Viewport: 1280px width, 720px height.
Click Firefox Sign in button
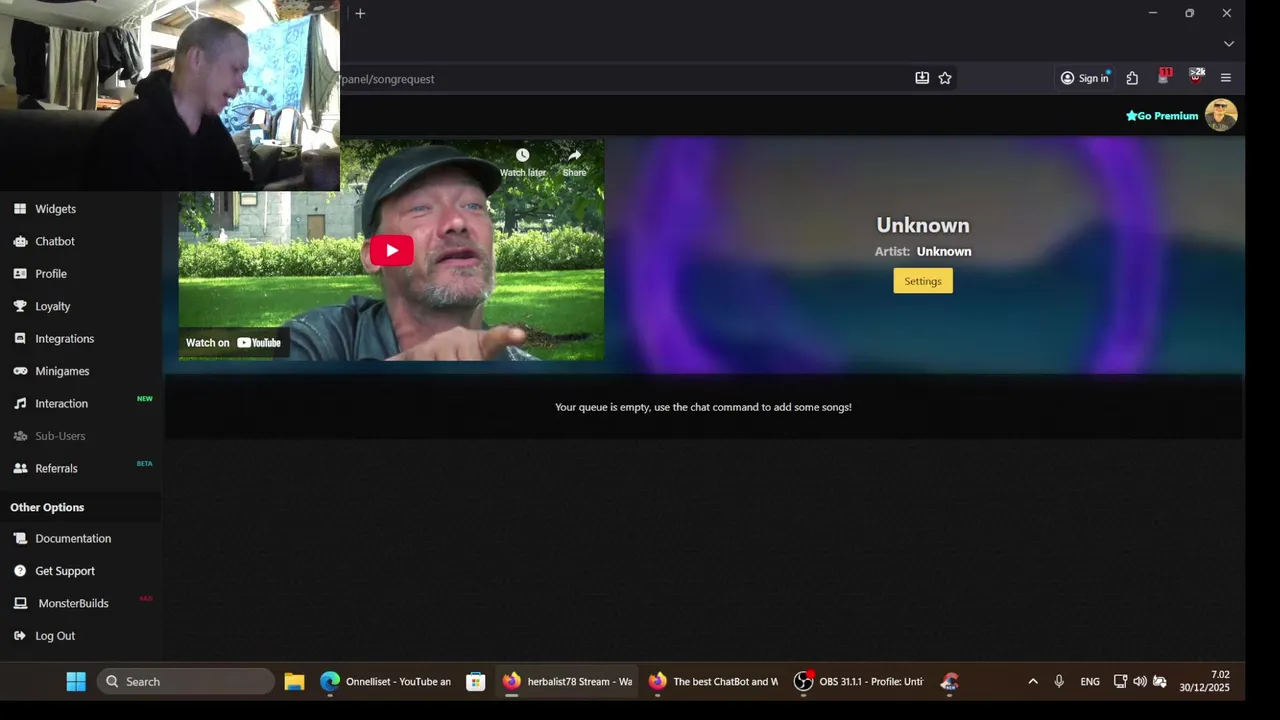1085,78
